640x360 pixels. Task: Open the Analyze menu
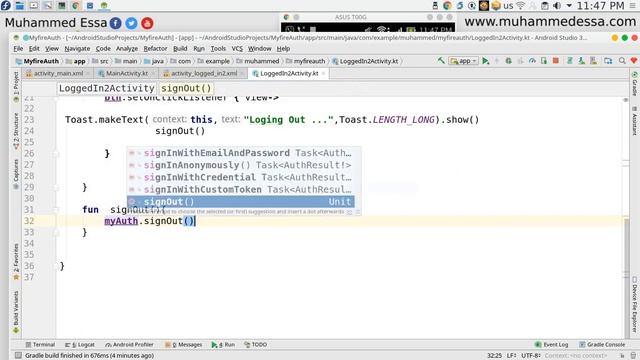(x=127, y=49)
